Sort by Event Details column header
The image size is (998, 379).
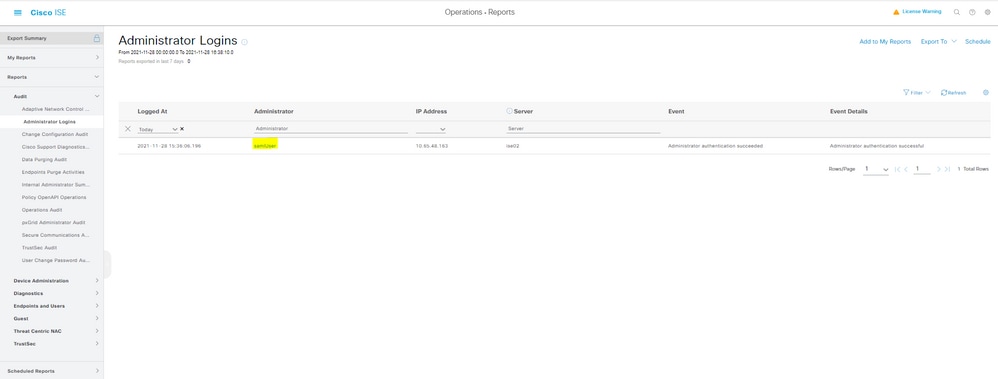coord(848,111)
